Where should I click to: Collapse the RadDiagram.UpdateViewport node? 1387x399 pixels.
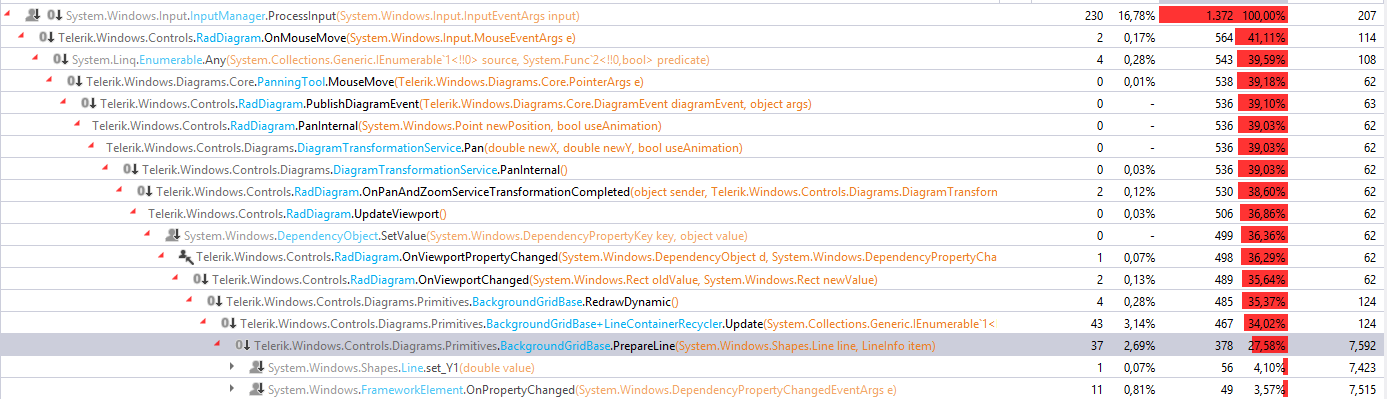(x=134, y=212)
